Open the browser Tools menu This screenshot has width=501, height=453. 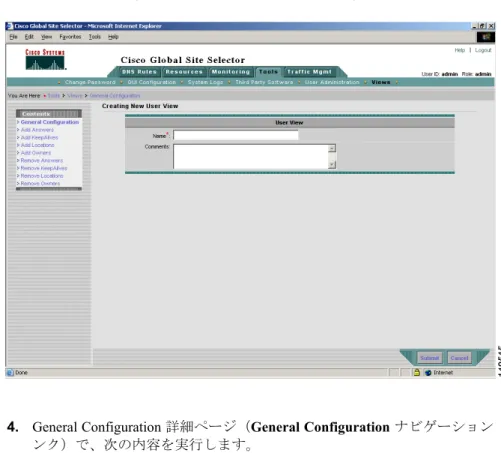point(95,37)
